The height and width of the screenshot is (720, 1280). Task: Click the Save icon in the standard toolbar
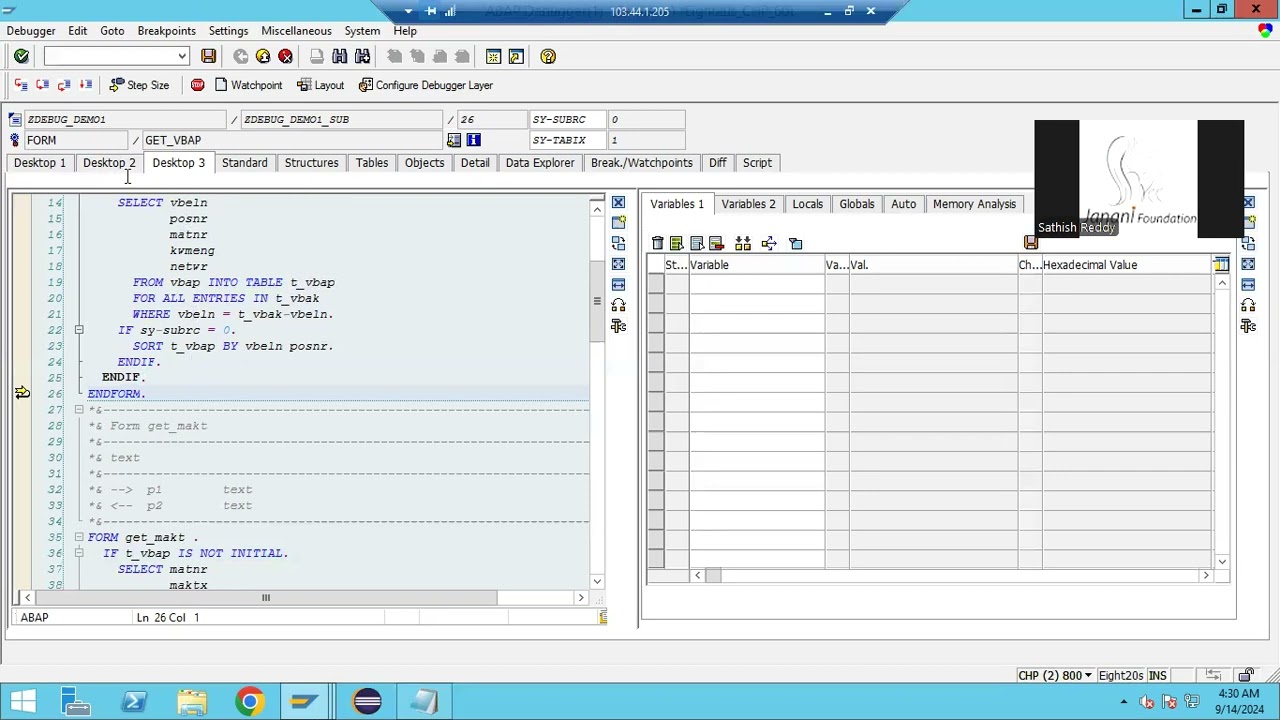[x=208, y=56]
